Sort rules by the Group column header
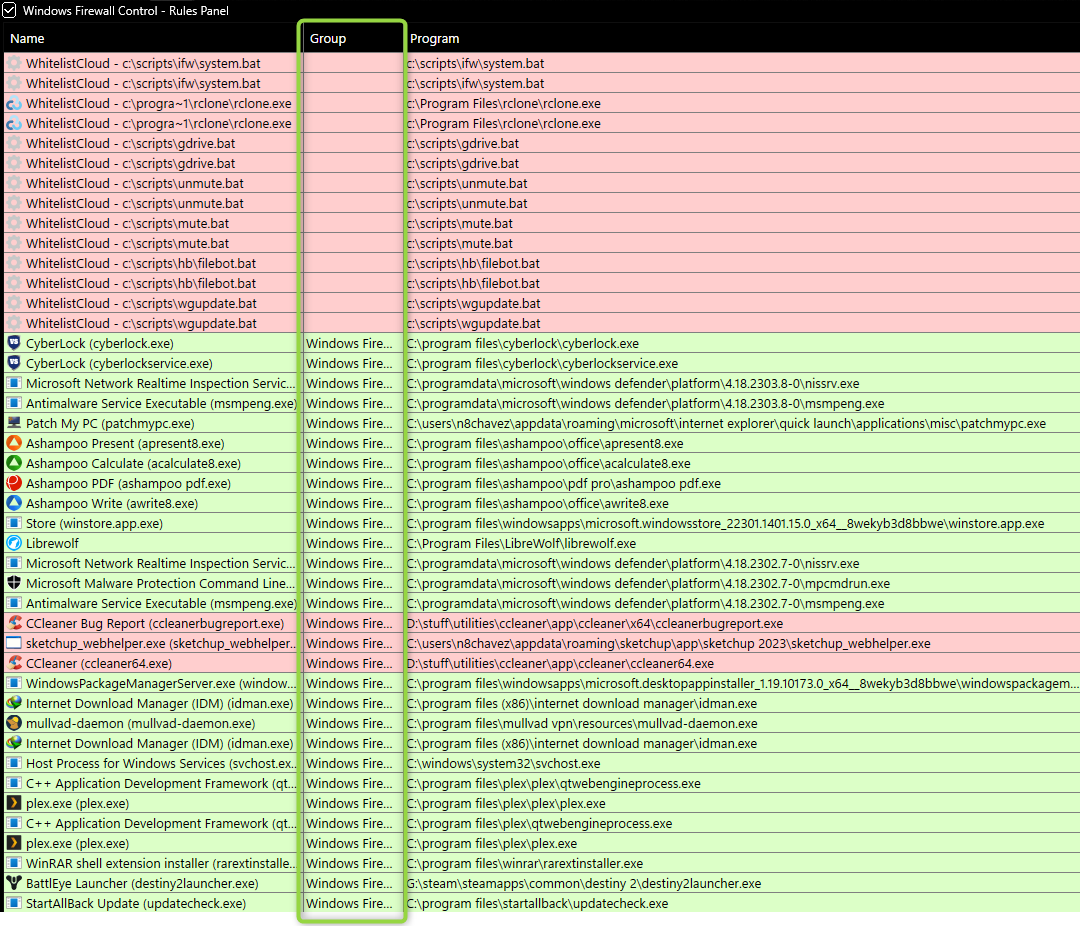The height and width of the screenshot is (926, 1080). pyautogui.click(x=328, y=39)
